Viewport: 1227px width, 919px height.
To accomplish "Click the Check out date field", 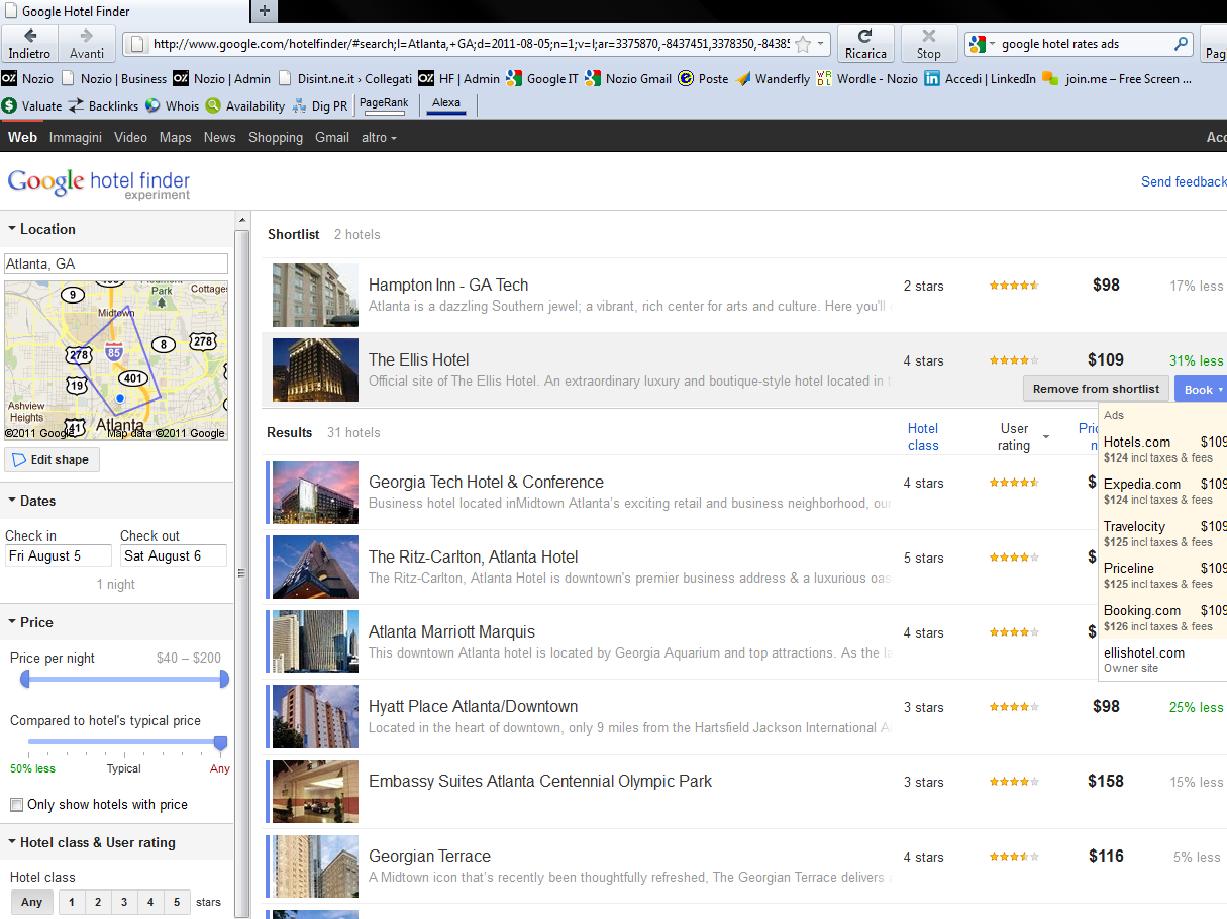I will click(174, 556).
